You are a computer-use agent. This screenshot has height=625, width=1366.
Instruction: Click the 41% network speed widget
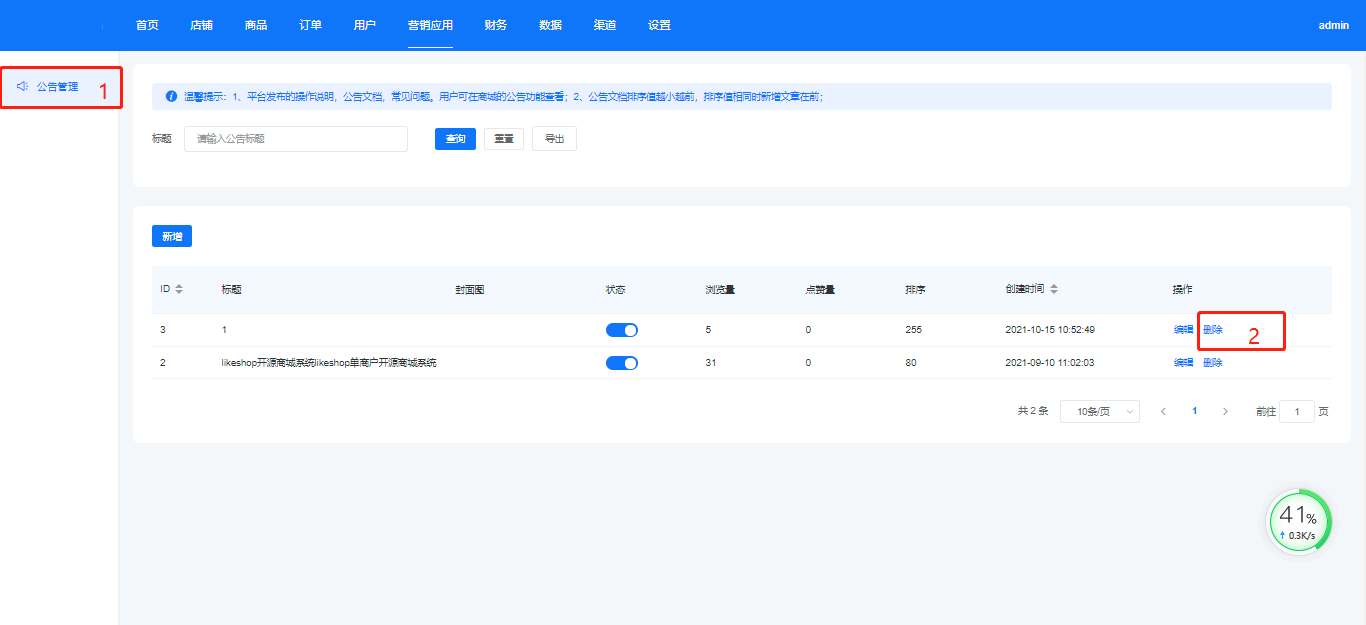(1299, 521)
